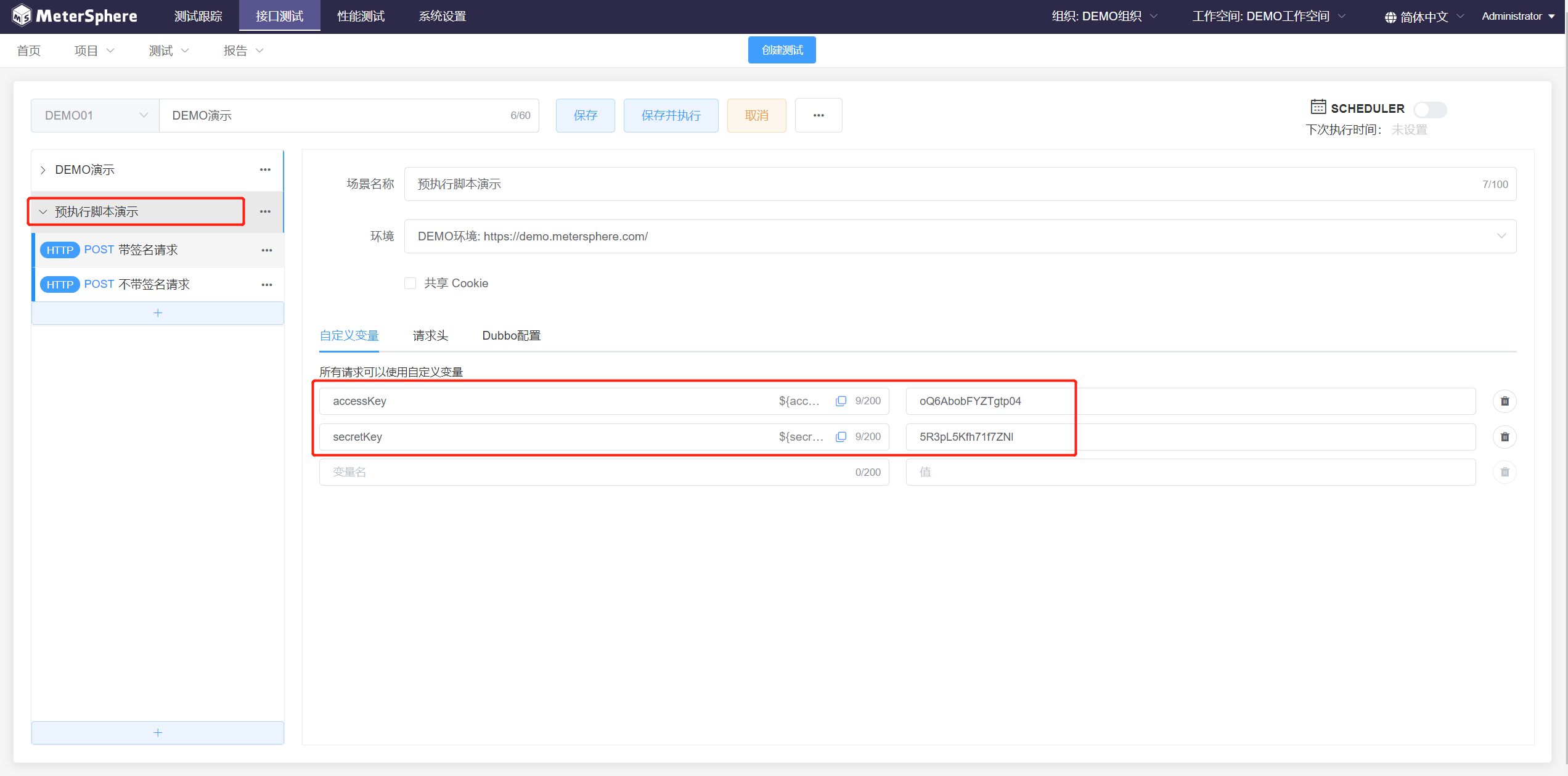Open more options for DEMO演示 scenario
This screenshot has height=776, width=1568.
tap(265, 169)
